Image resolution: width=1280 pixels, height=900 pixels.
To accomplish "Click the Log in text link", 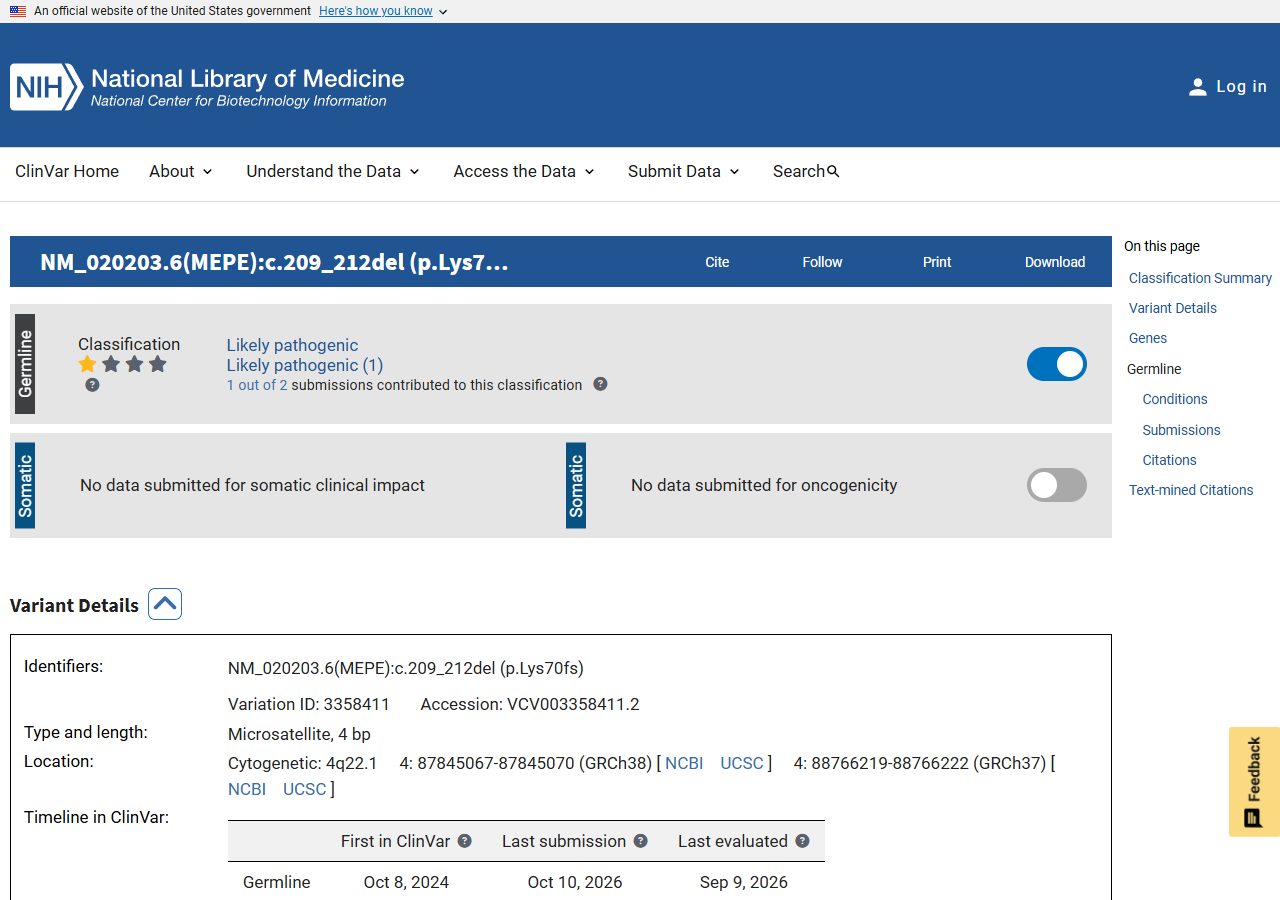I will pyautogui.click(x=1242, y=87).
